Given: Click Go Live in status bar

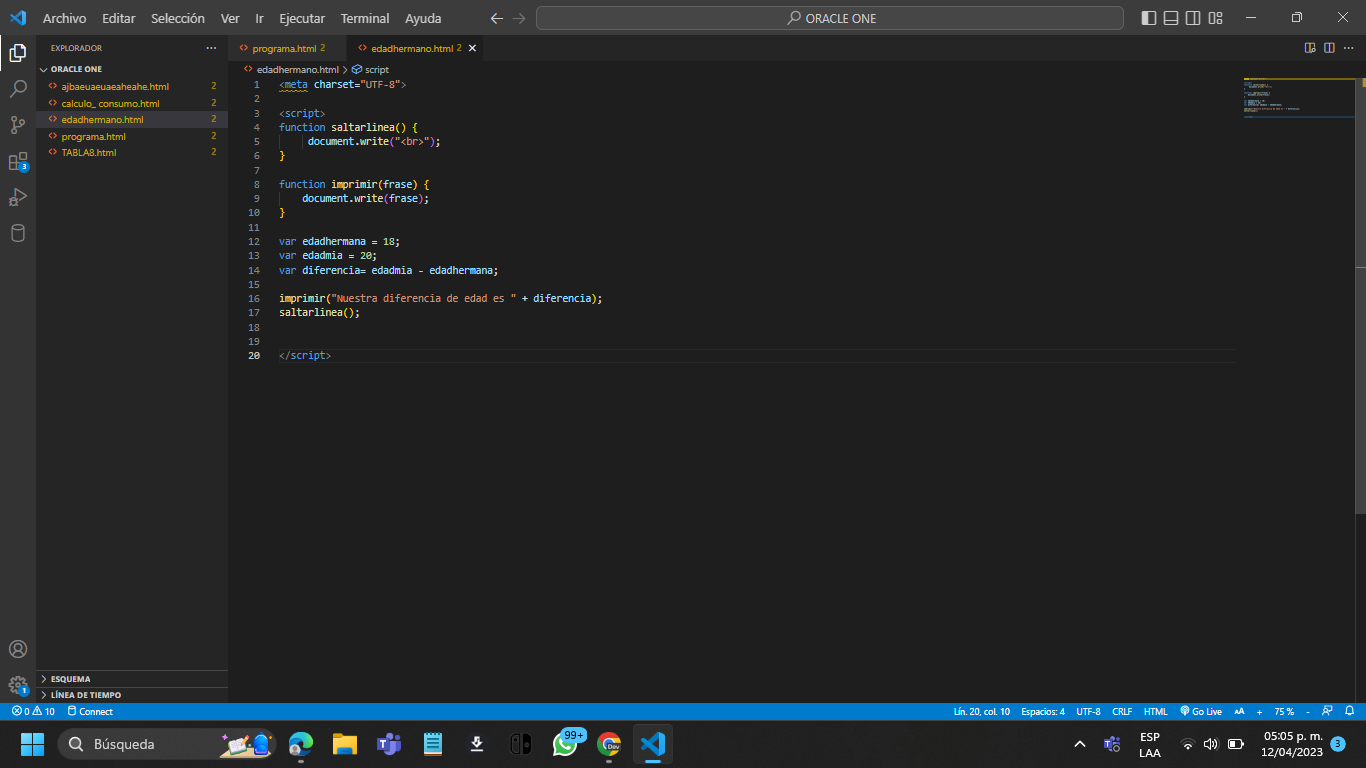Looking at the screenshot, I should click(1201, 712).
